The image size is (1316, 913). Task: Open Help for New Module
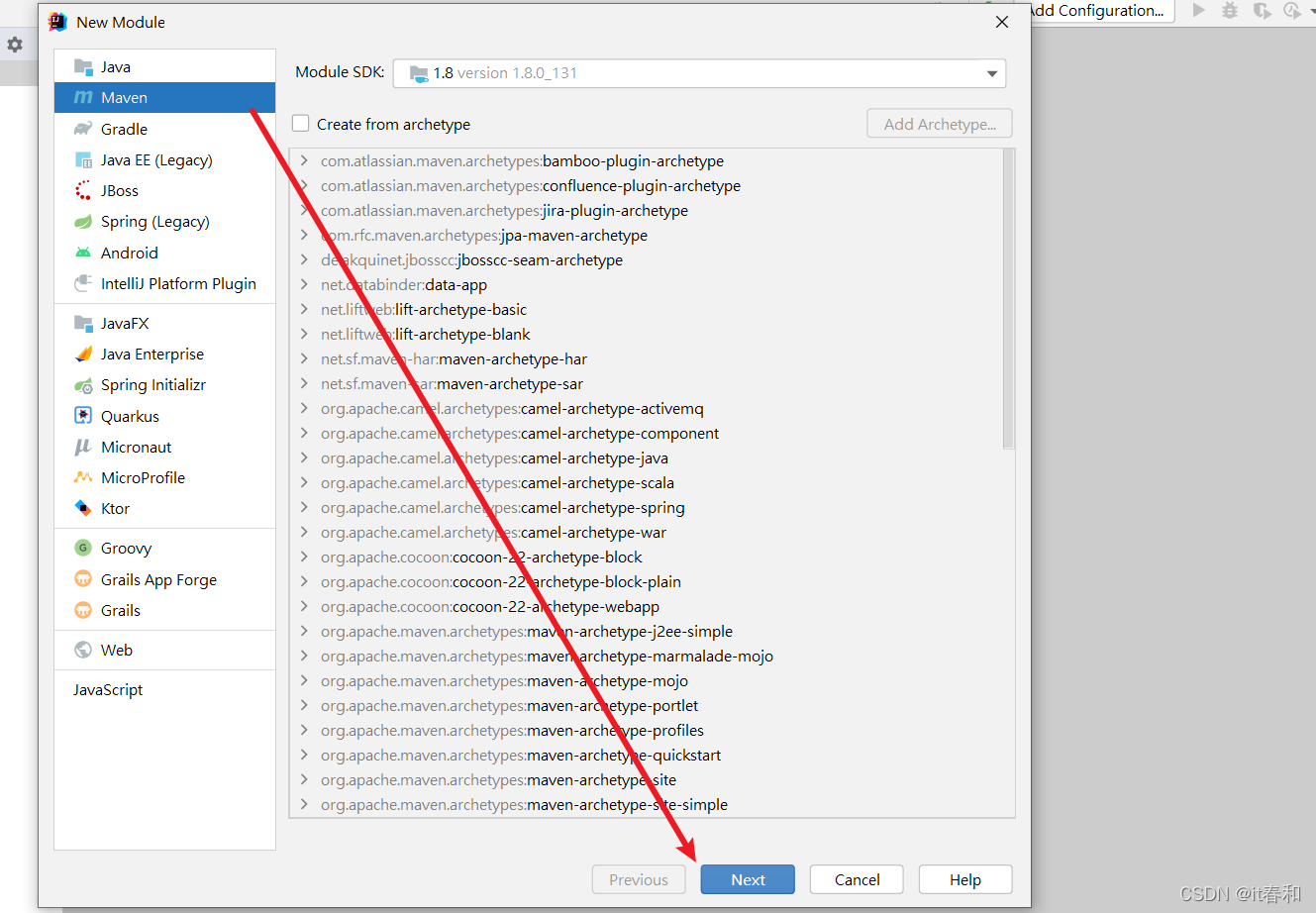point(965,879)
